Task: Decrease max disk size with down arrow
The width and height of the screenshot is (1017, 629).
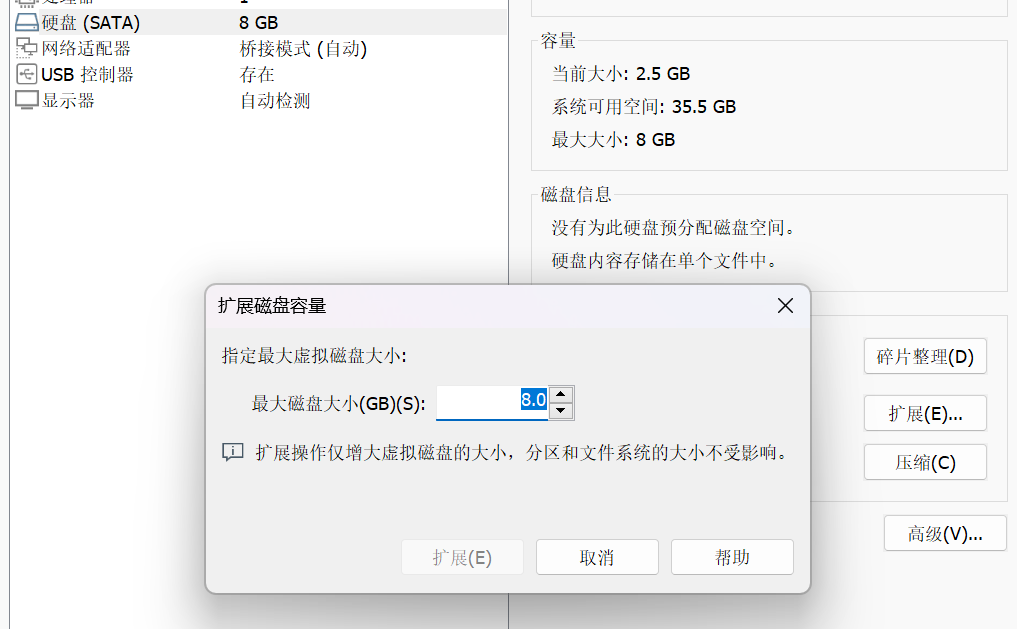Action: 560,410
